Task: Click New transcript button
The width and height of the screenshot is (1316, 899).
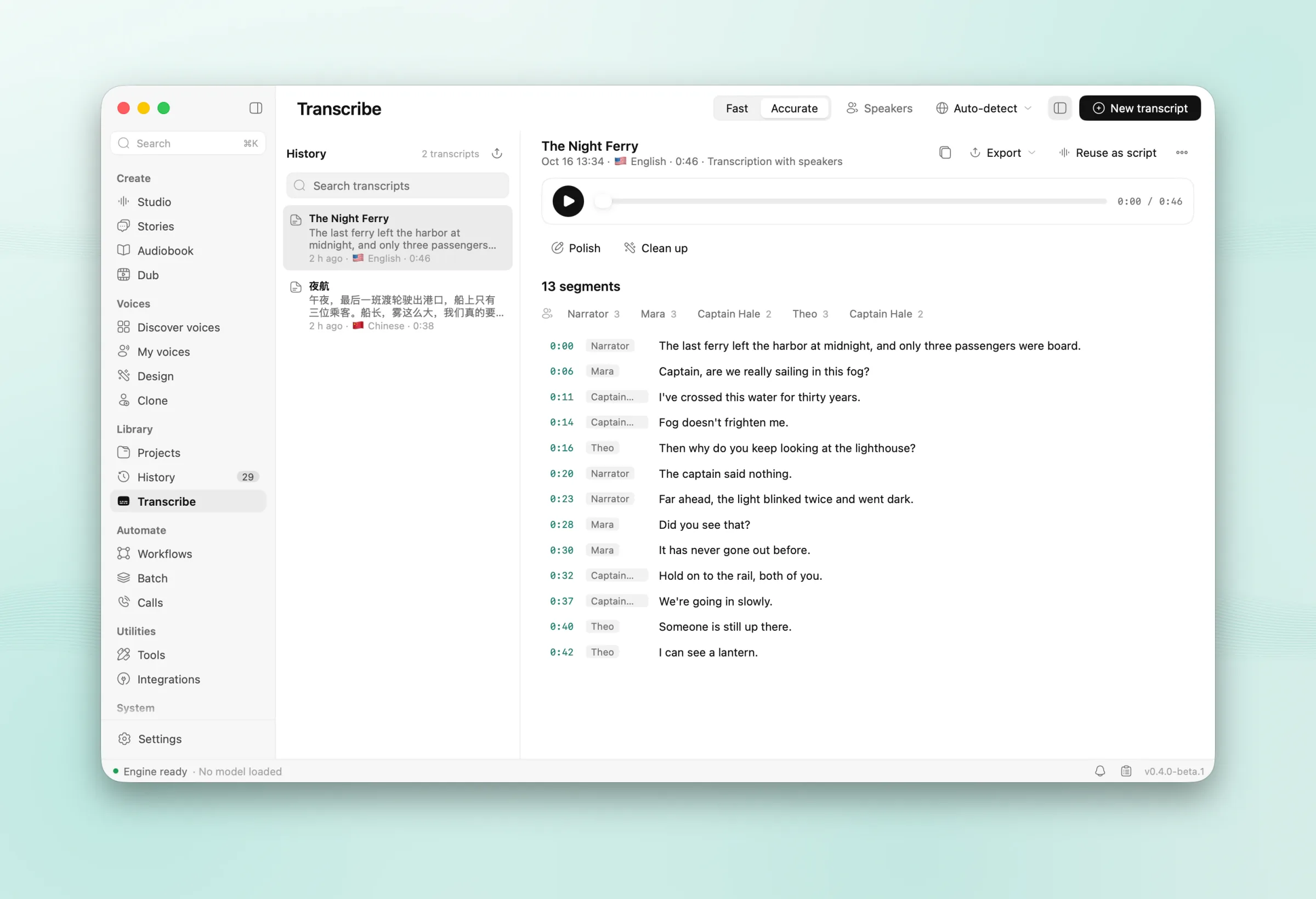Action: coord(1139,108)
